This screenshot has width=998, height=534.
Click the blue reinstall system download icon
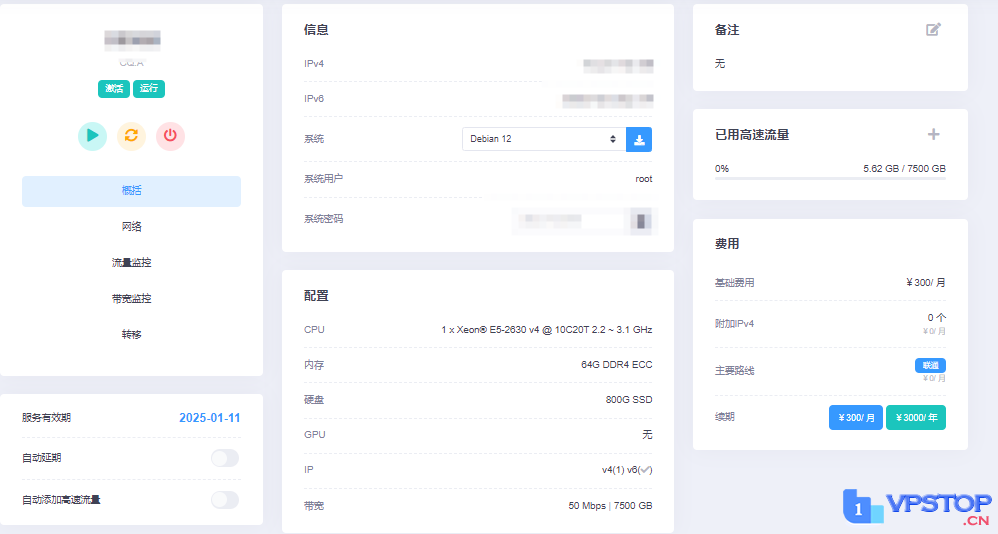[639, 139]
